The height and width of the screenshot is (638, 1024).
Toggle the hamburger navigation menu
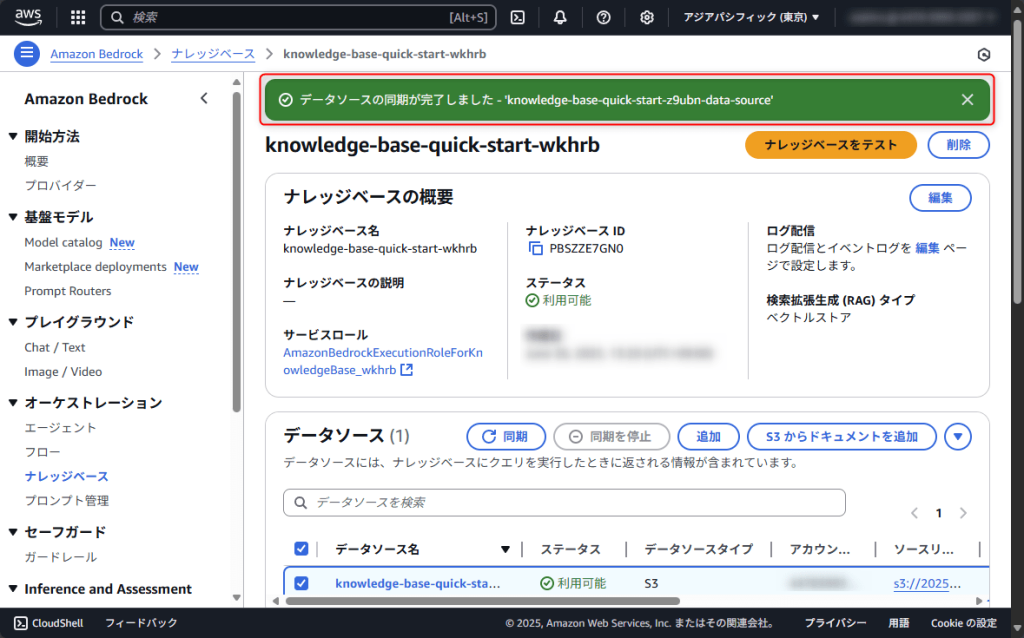click(x=27, y=54)
